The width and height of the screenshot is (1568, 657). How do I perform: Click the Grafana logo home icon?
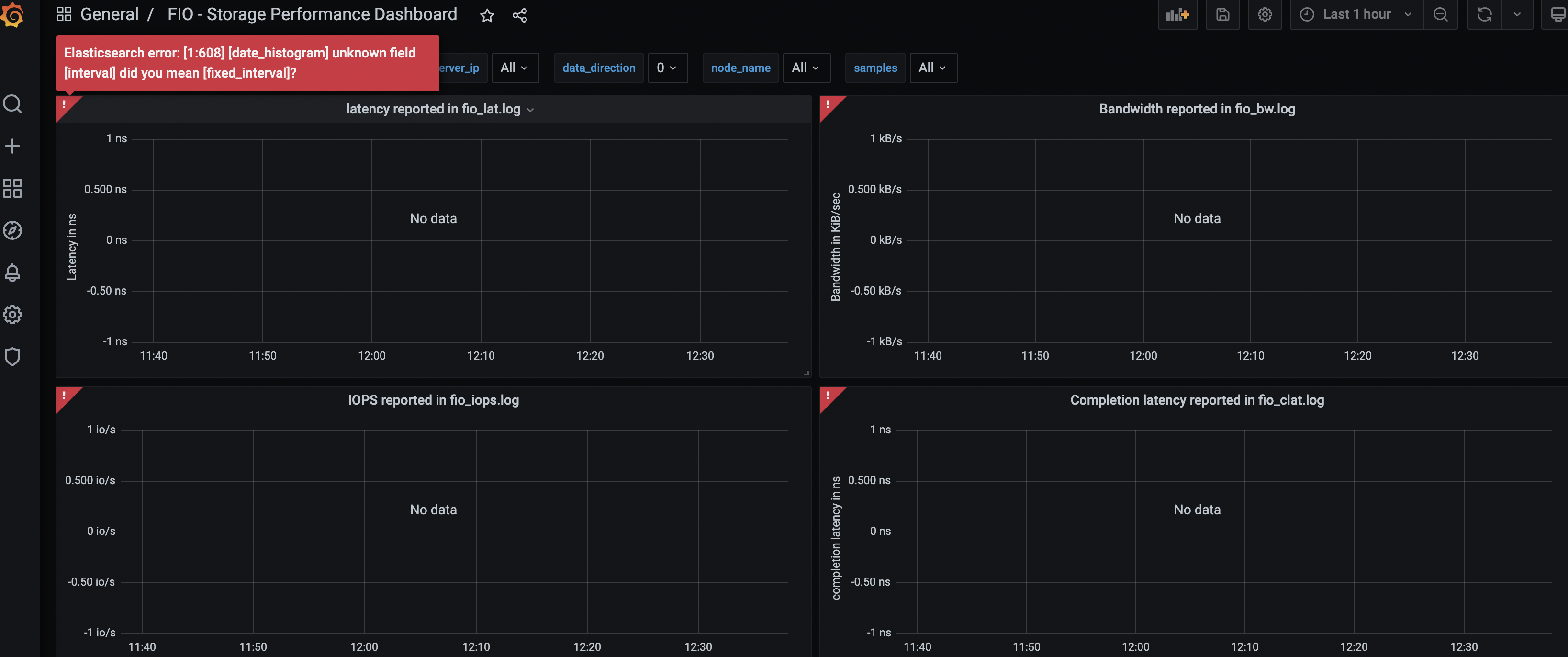coord(12,15)
